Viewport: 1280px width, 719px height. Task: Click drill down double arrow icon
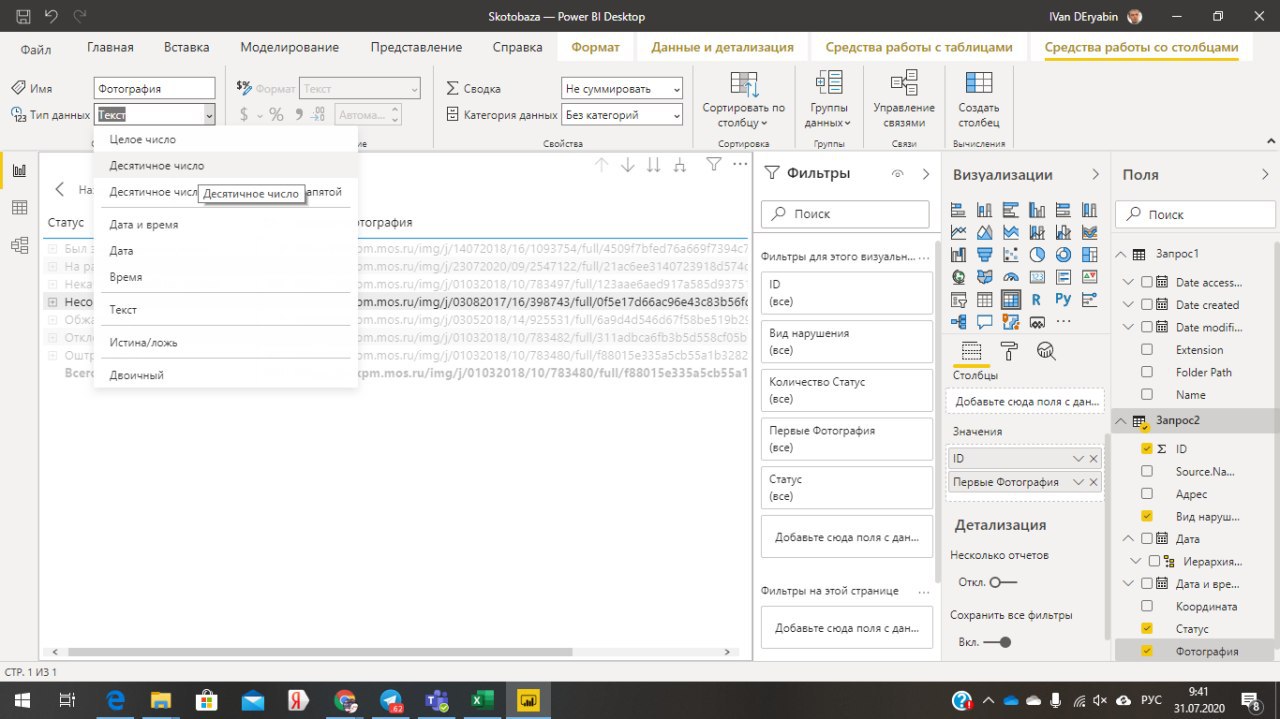click(653, 165)
